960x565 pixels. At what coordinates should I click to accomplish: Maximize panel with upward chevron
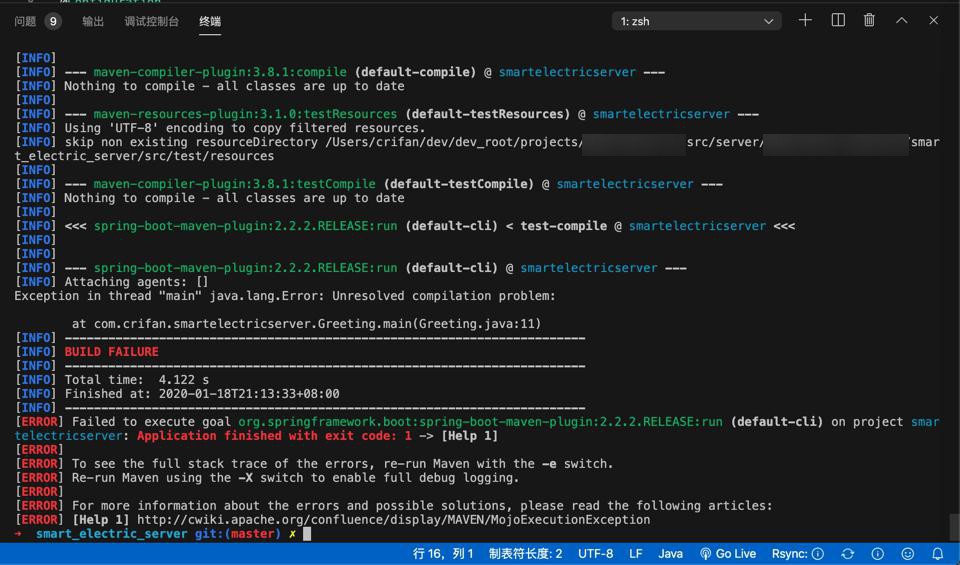[901, 20]
